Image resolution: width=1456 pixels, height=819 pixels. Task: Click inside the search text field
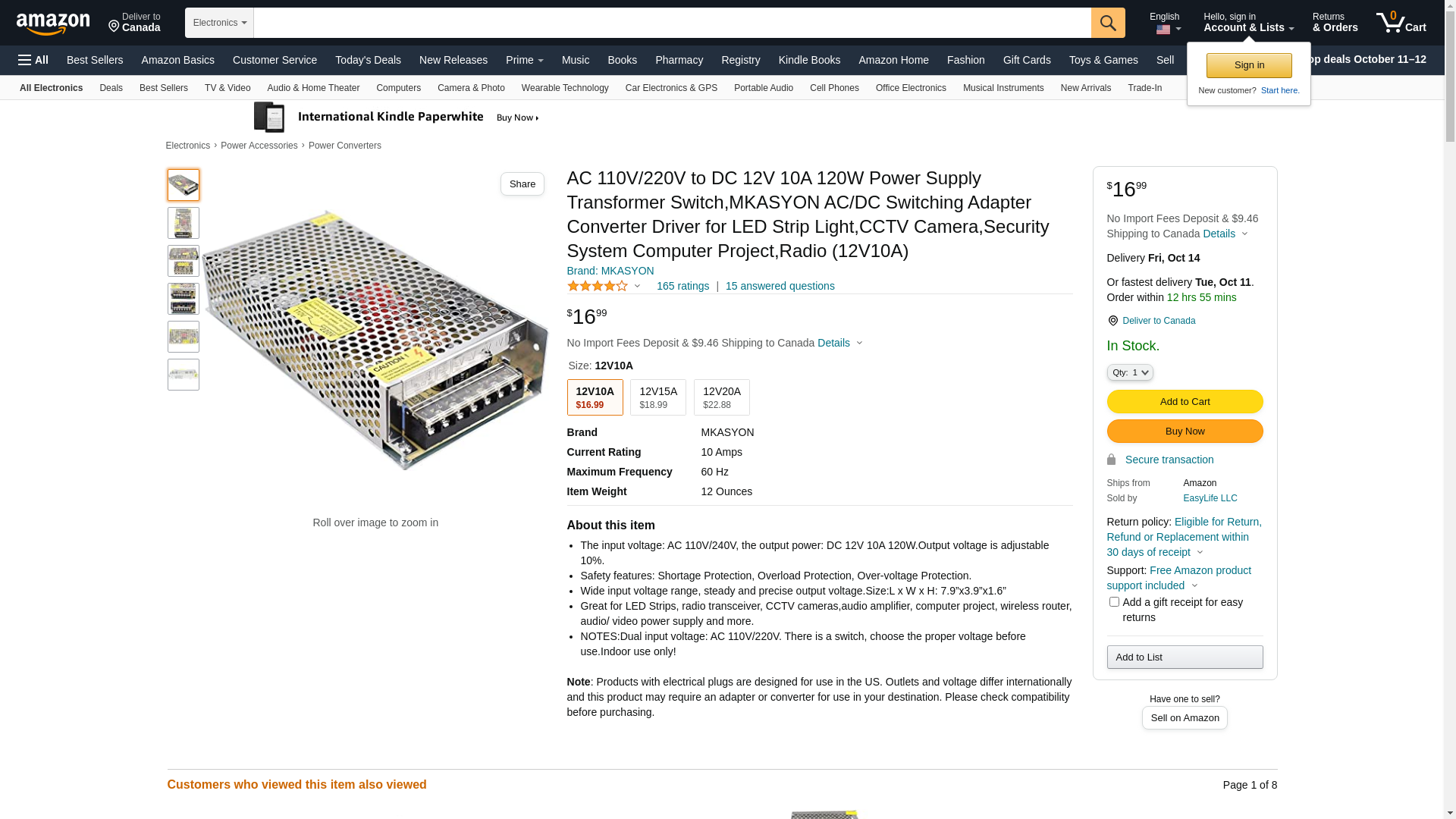pyautogui.click(x=672, y=23)
